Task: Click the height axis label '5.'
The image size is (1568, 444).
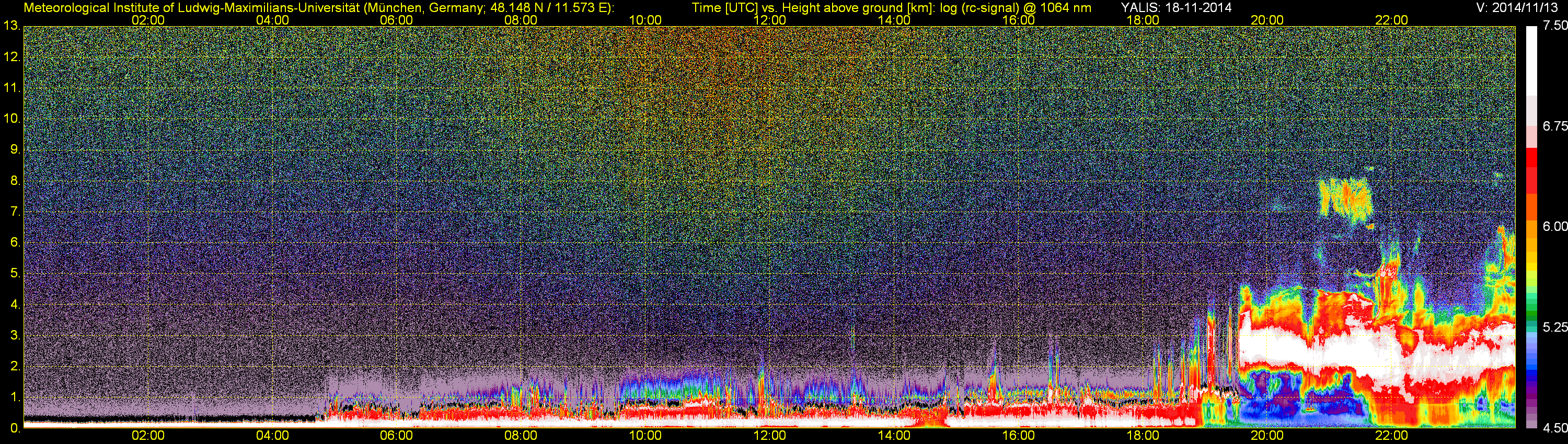Action: tap(15, 274)
